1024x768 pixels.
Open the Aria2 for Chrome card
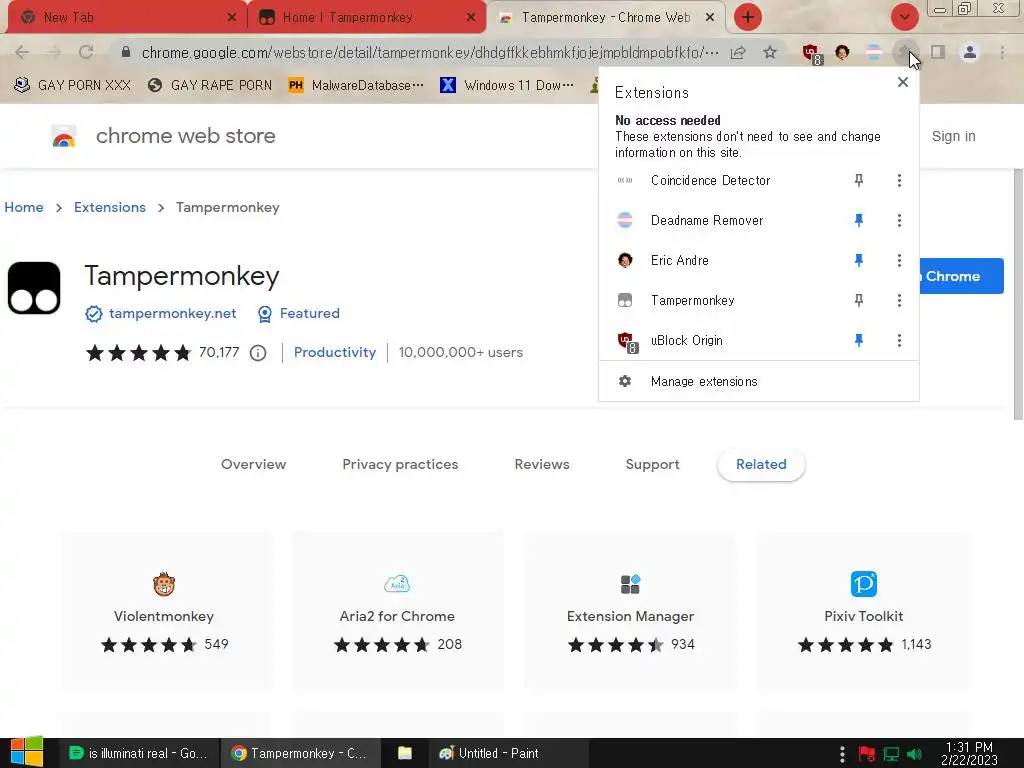coord(397,611)
